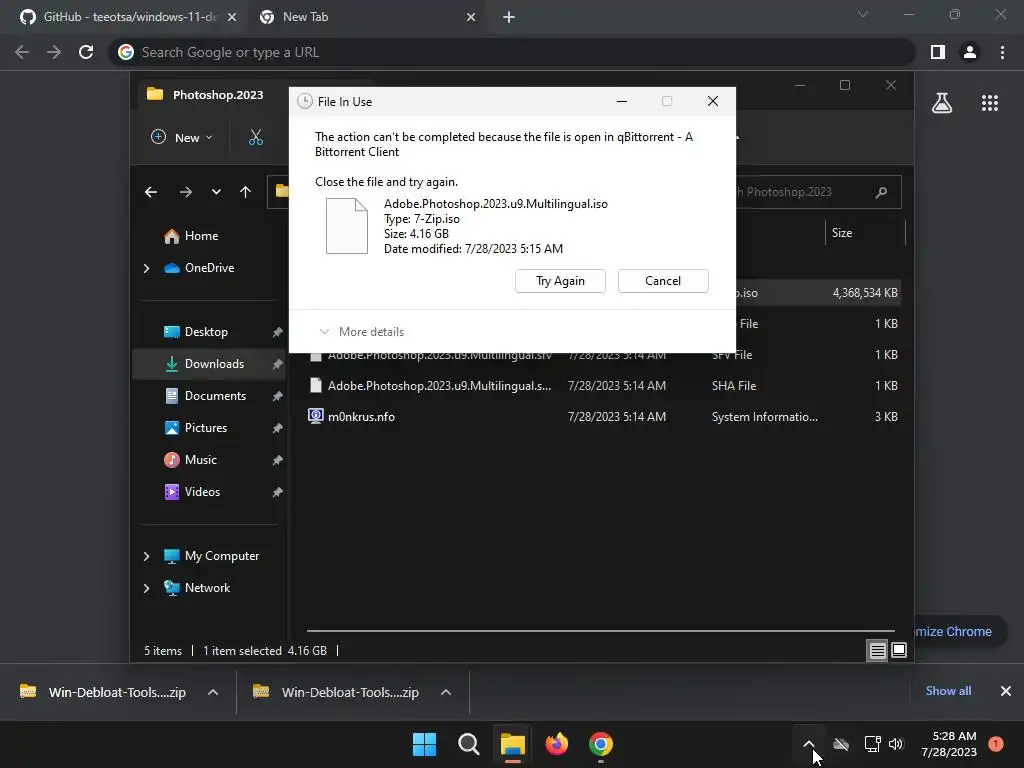The image size is (1024, 768).
Task: Expand Network tree node
Action: click(146, 588)
